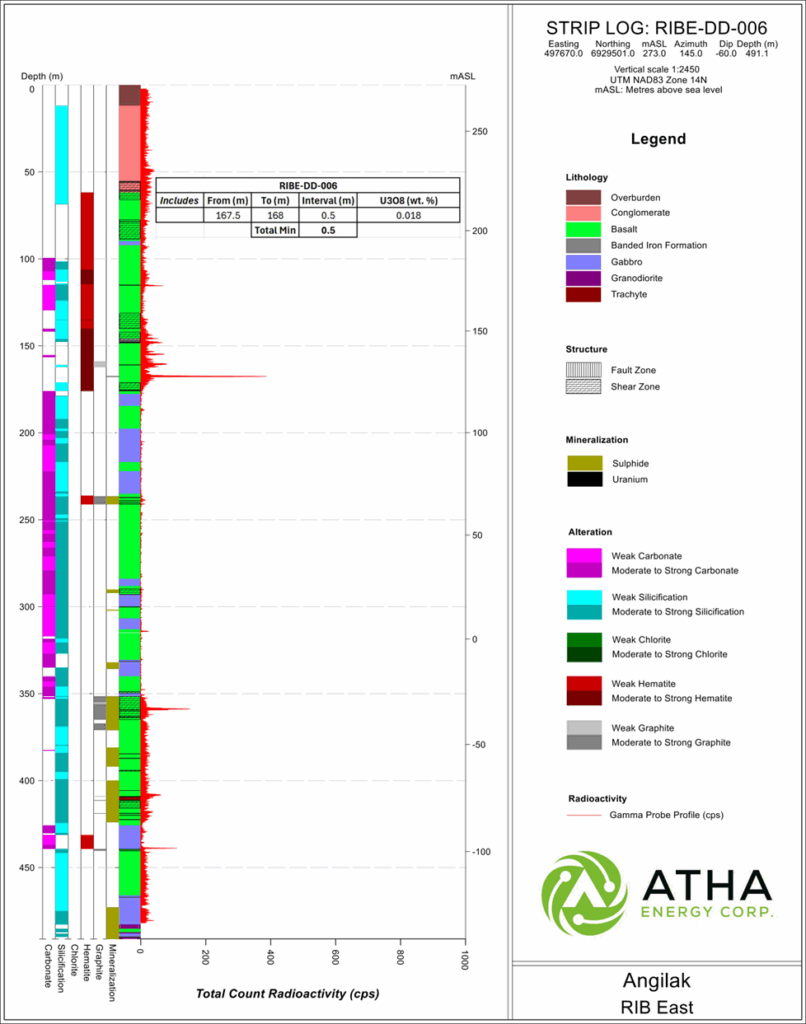Select the Sulphide olive legend swatch
This screenshot has width=806, height=1024.
tap(584, 463)
